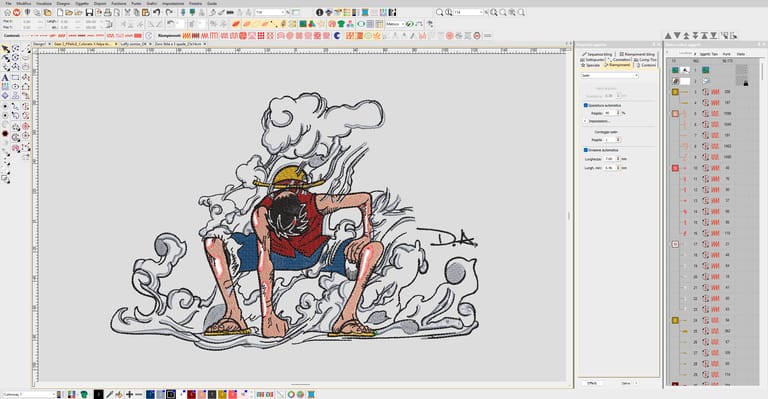The height and width of the screenshot is (399, 768).
Task: Choose the satin fill stitch icon
Action: coord(187,36)
